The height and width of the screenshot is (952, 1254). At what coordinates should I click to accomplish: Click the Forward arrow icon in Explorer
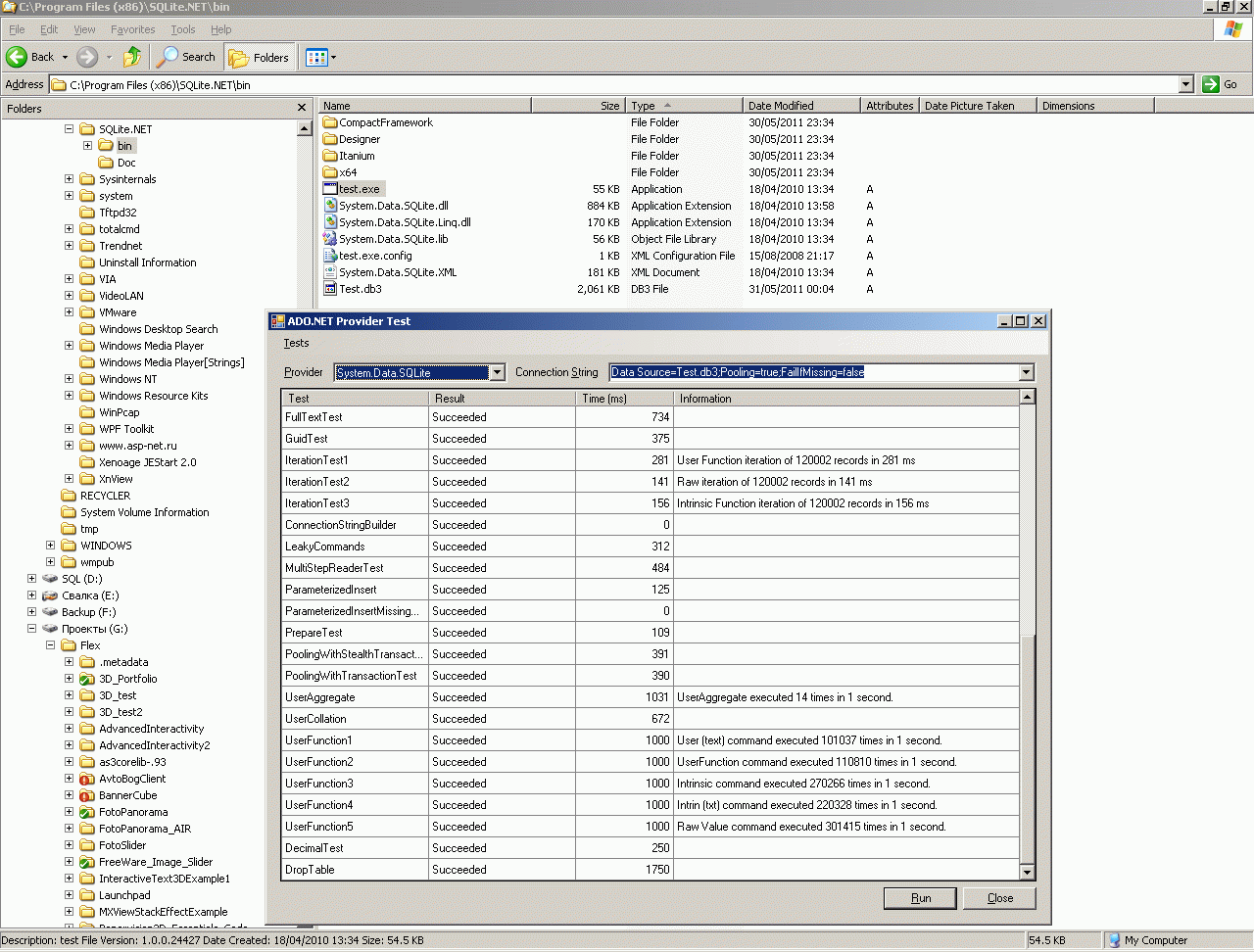pos(87,57)
